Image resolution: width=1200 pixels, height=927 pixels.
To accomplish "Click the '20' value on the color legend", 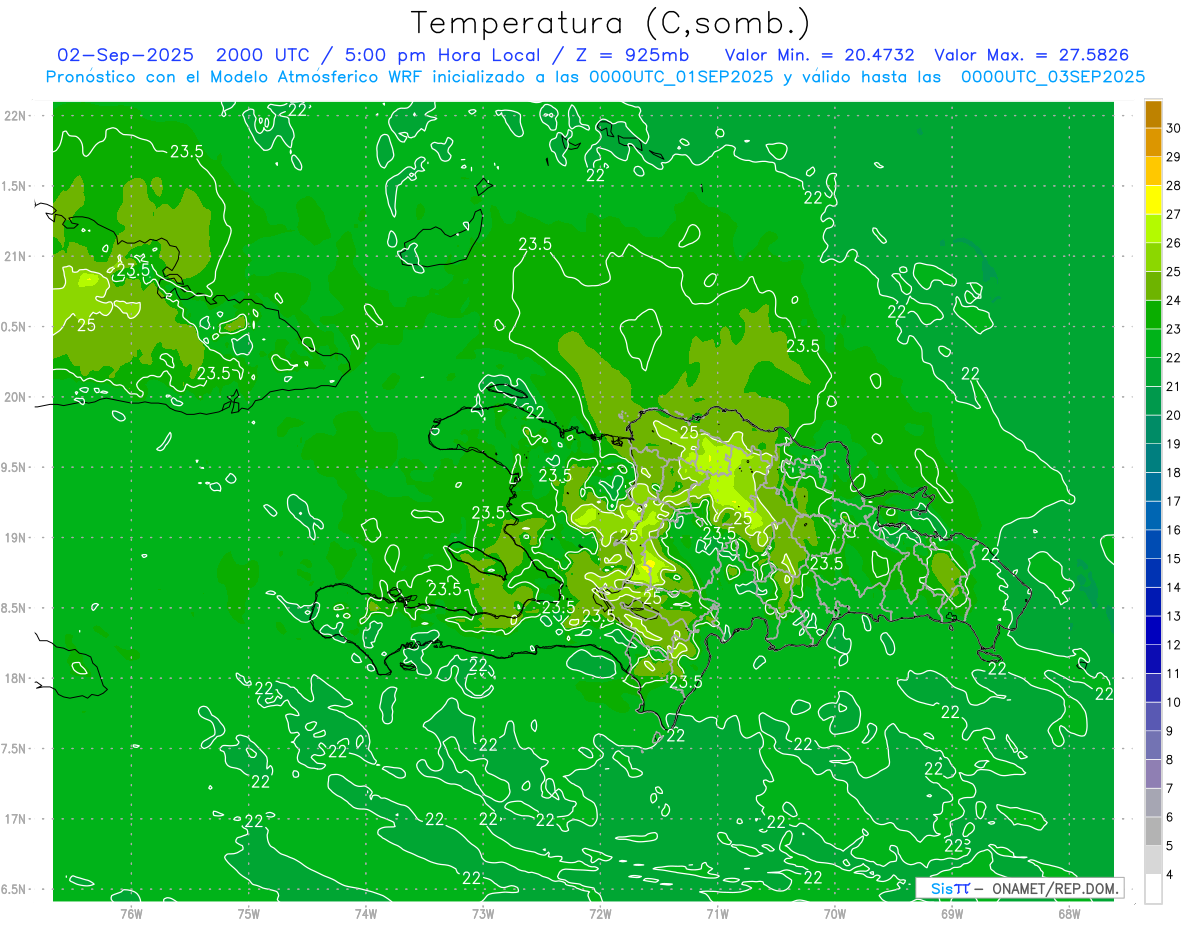I will tap(1173, 415).
